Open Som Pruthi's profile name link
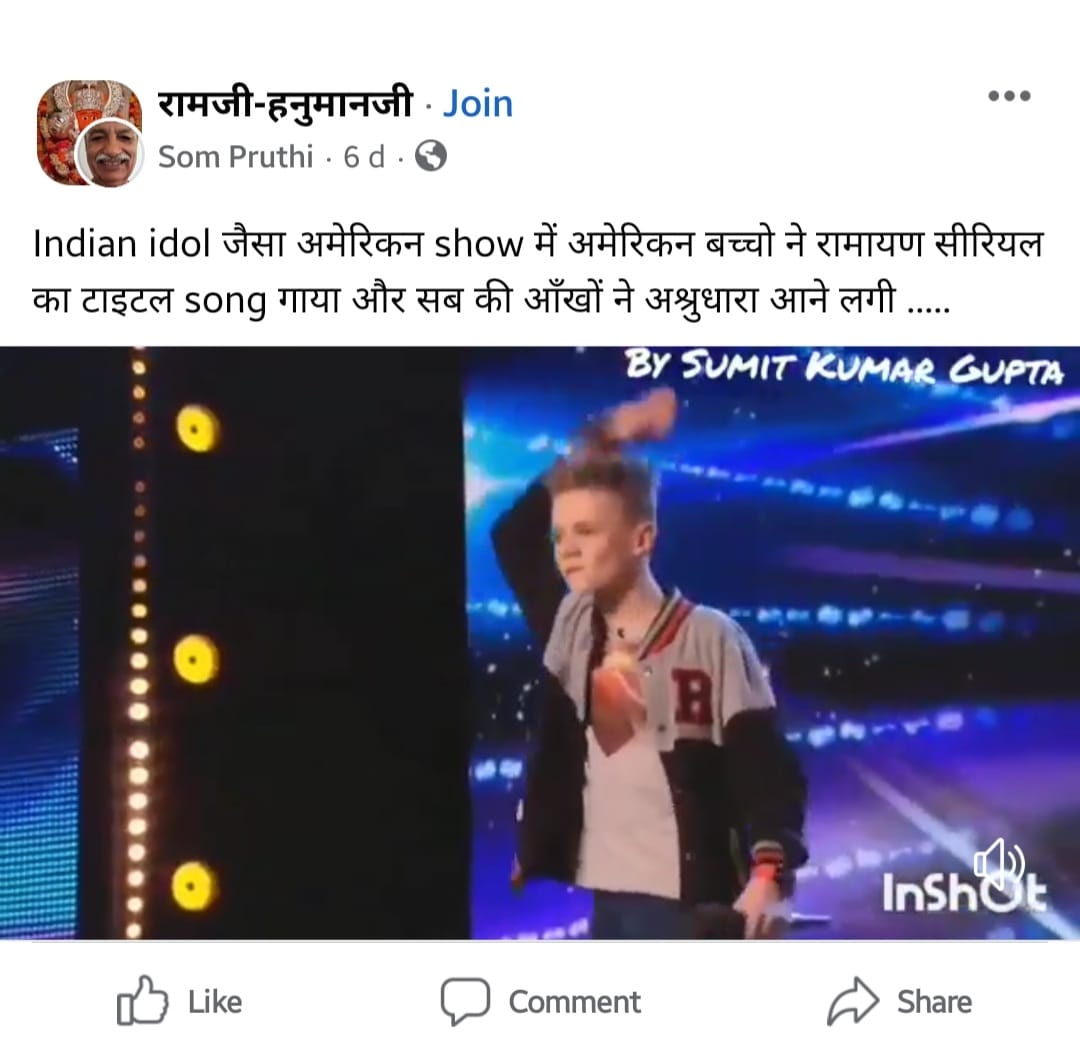The image size is (1080, 1055). pos(236,156)
